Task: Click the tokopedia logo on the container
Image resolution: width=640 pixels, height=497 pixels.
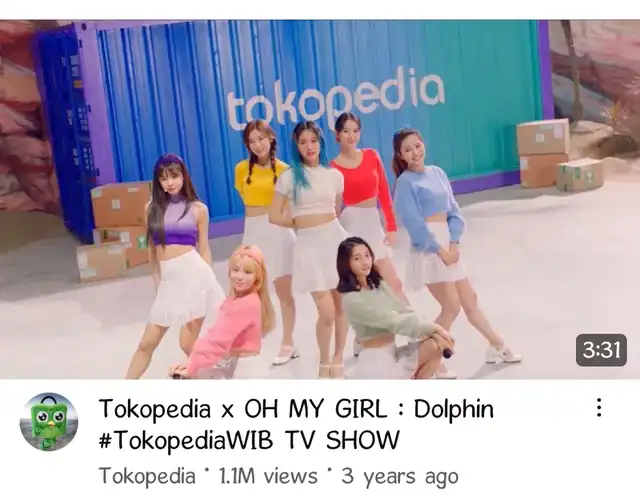Action: tap(335, 98)
